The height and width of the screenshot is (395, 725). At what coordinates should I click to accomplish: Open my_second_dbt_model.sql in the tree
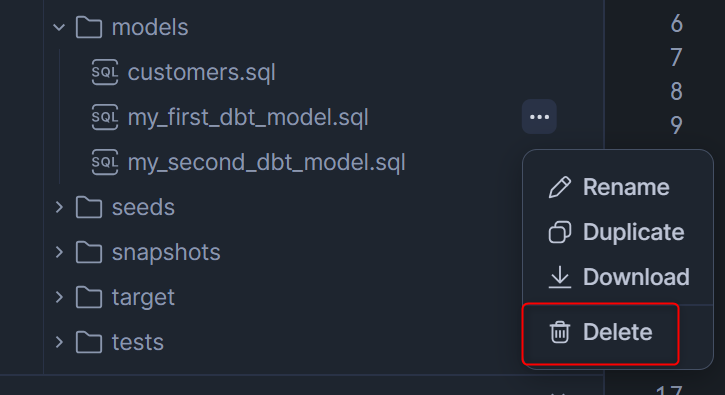[266, 162]
